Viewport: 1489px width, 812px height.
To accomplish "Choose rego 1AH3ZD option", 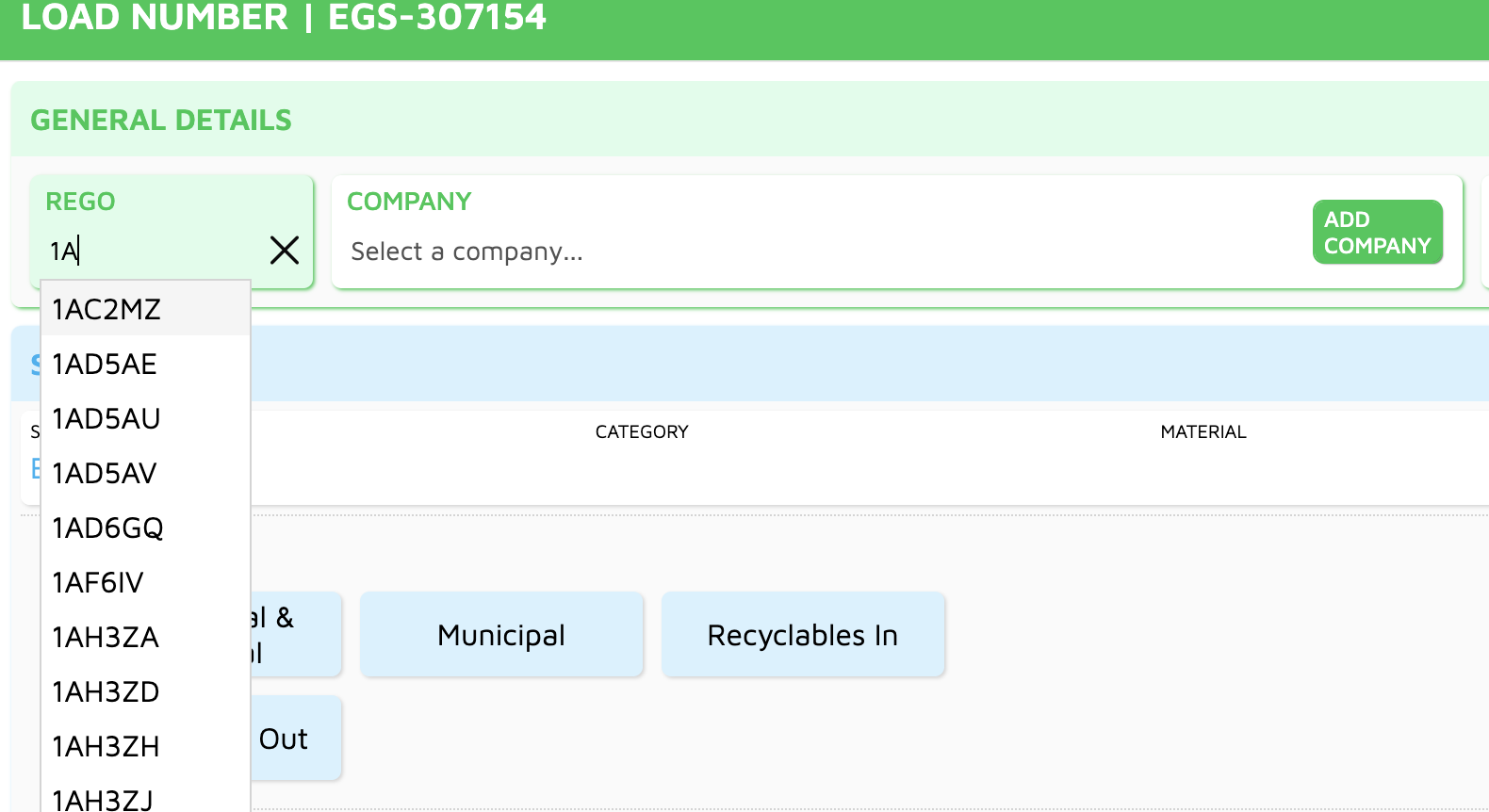I will pyautogui.click(x=106, y=692).
